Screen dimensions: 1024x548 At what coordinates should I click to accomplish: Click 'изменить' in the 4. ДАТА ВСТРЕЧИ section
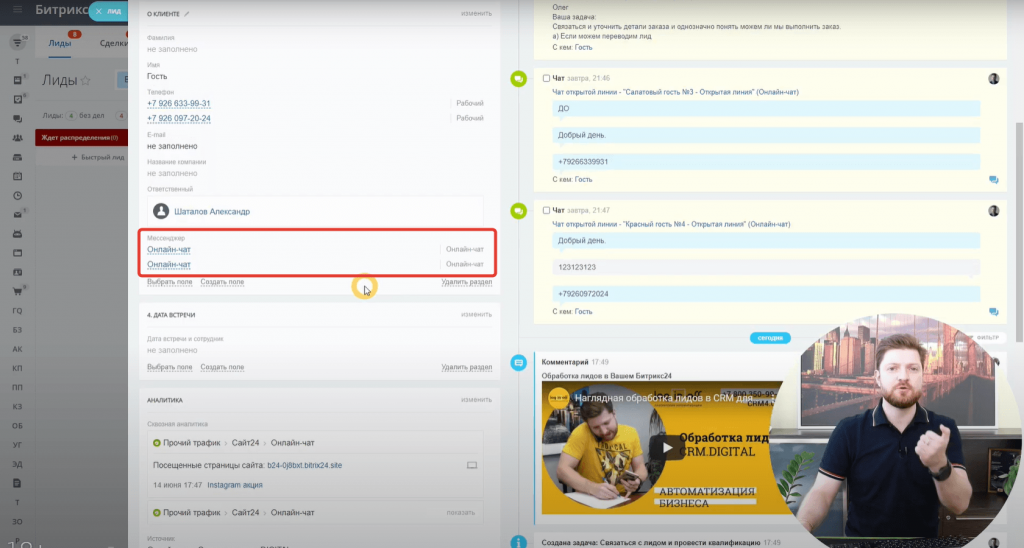(x=476, y=315)
